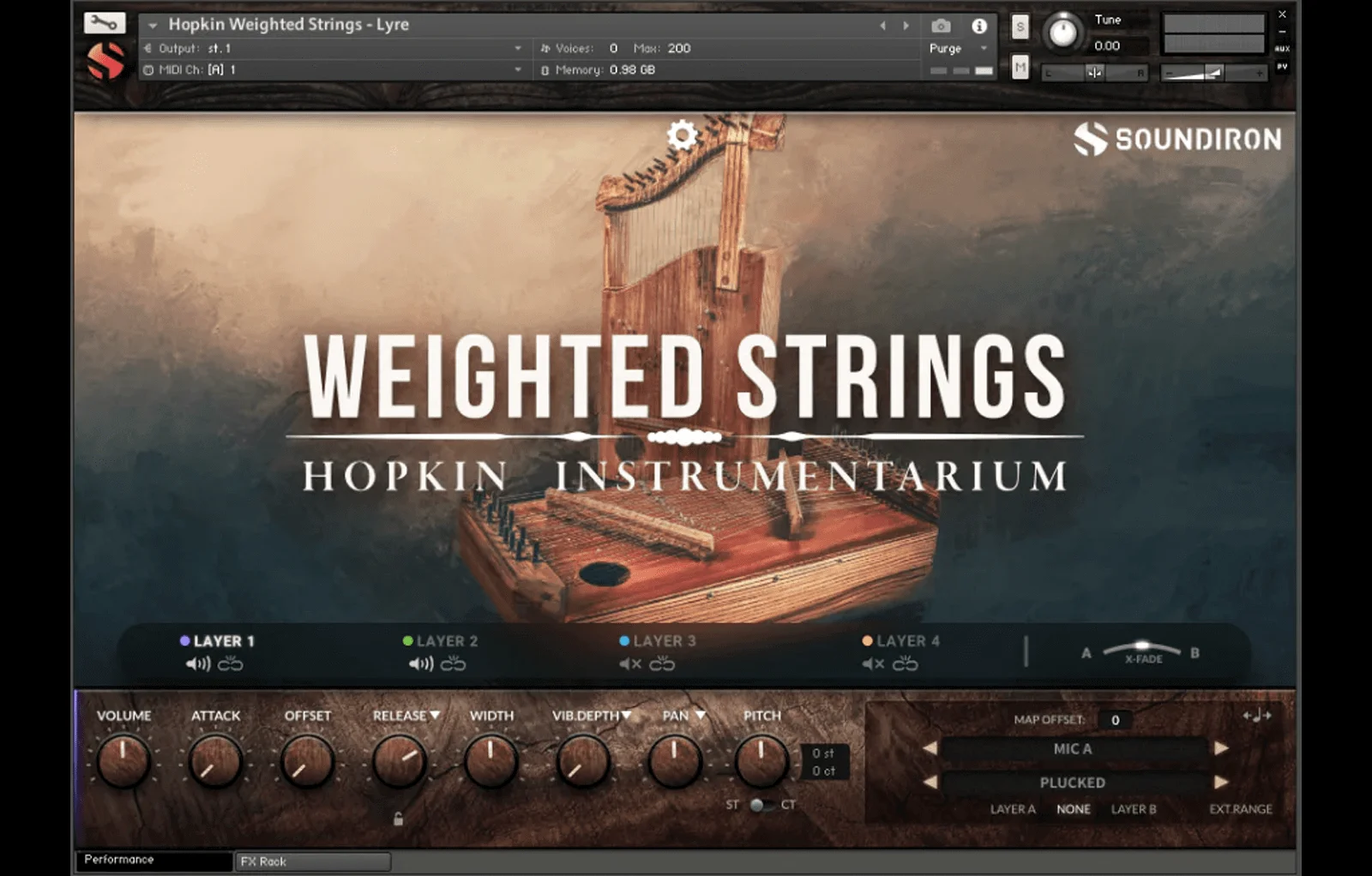Go to the previous instrument preset arrow
Viewport: 1372px width, 876px height.
(x=882, y=26)
